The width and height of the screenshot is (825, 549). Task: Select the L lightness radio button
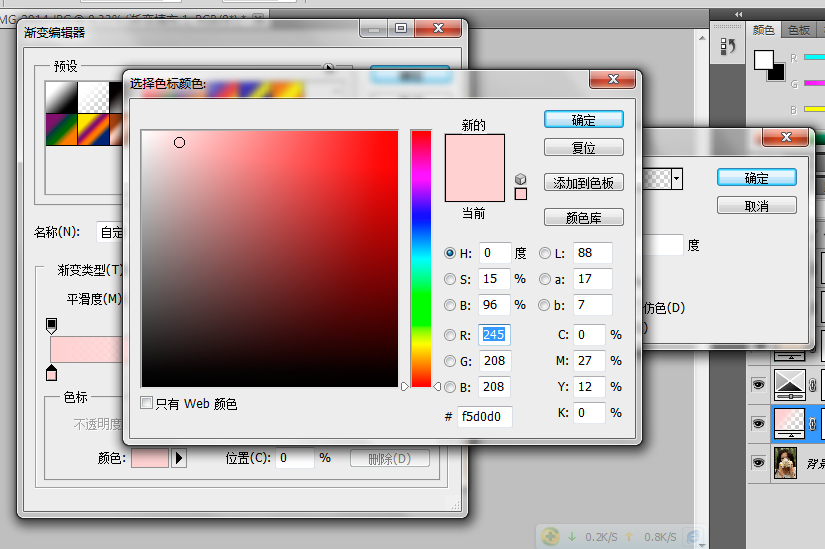point(545,253)
